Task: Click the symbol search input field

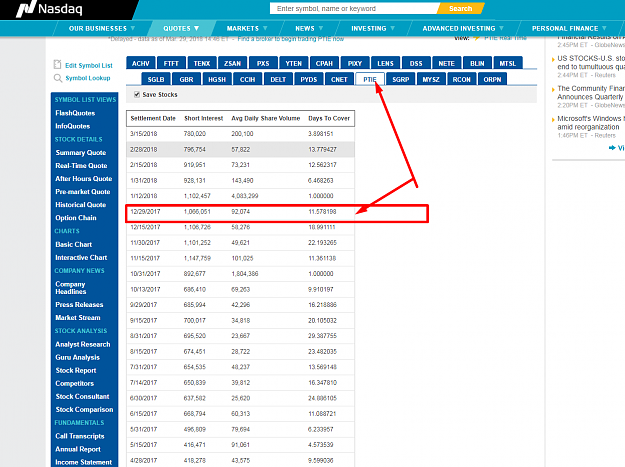Action: pos(354,8)
